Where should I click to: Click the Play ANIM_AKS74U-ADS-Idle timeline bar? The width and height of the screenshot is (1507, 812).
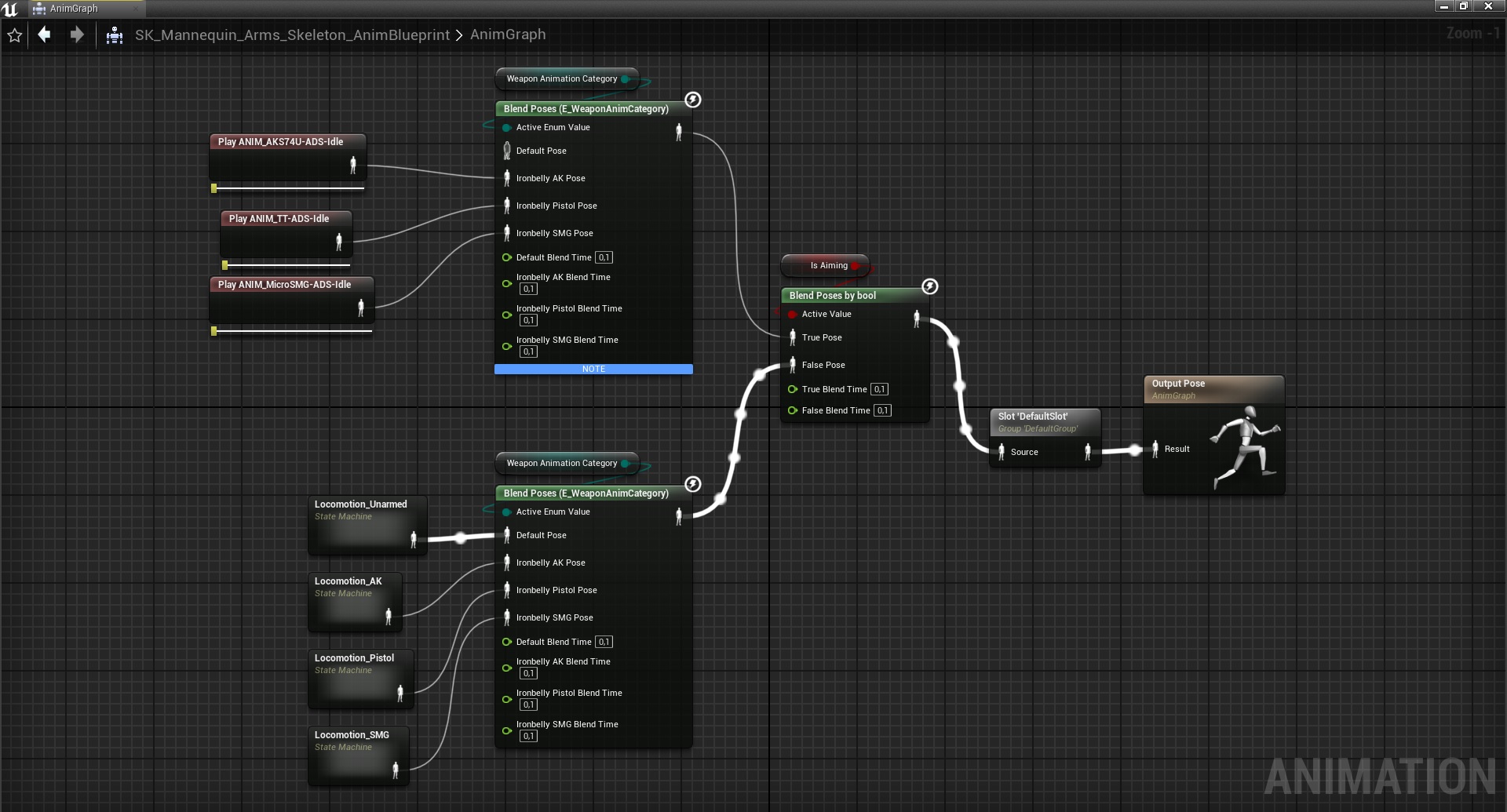289,188
